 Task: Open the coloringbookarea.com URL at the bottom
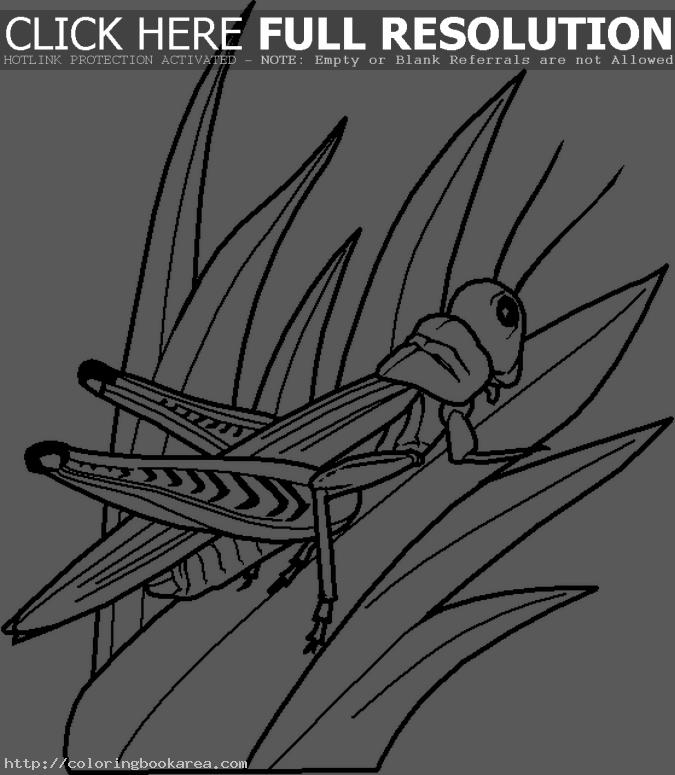point(124,764)
